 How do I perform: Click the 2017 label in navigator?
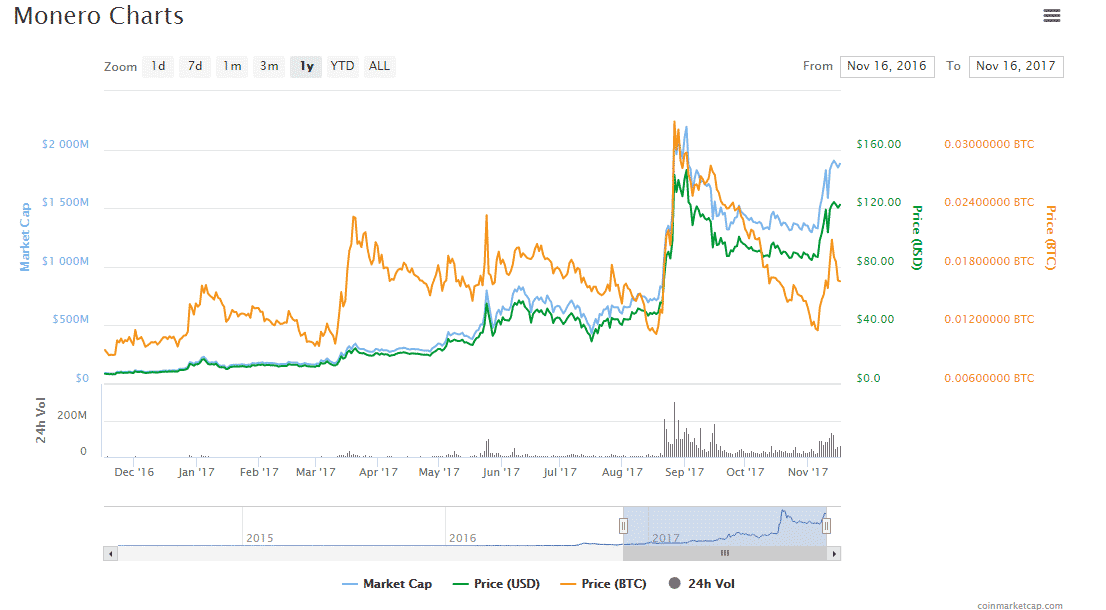coord(666,538)
